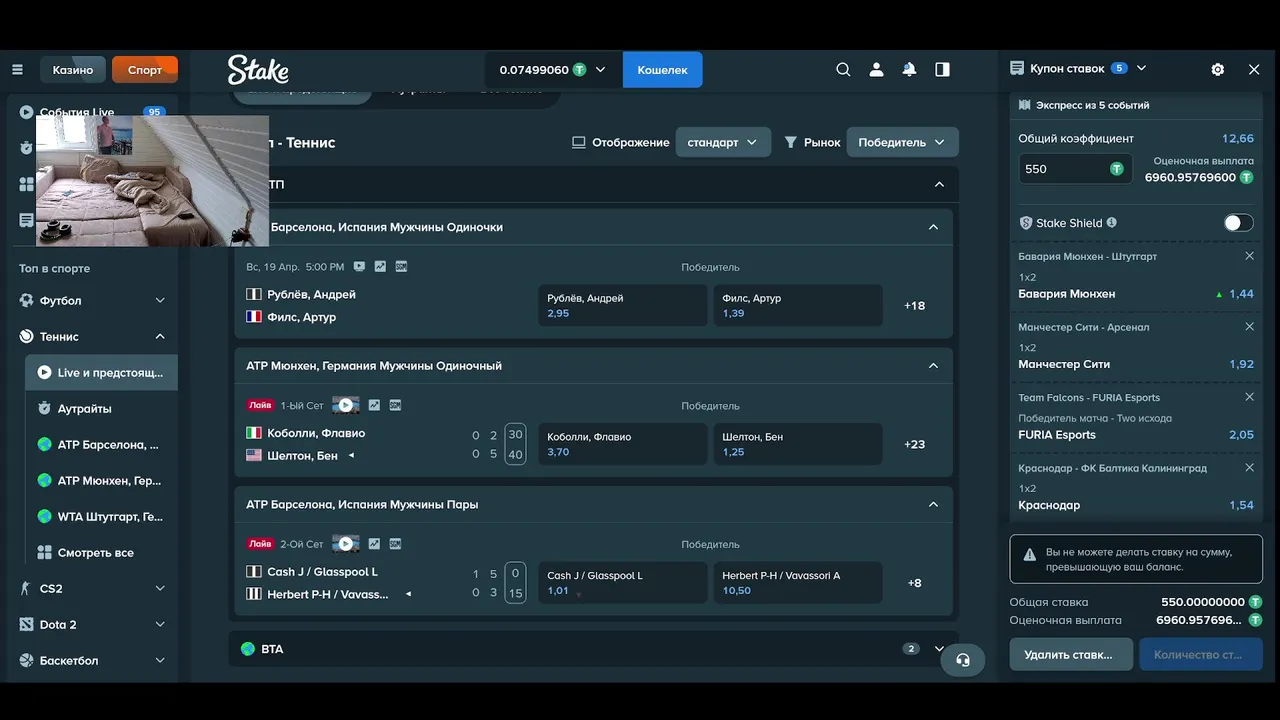Viewport: 1280px width, 720px height.
Task: Collapse ATP Барселона Мужчины Пары section
Action: 933,504
